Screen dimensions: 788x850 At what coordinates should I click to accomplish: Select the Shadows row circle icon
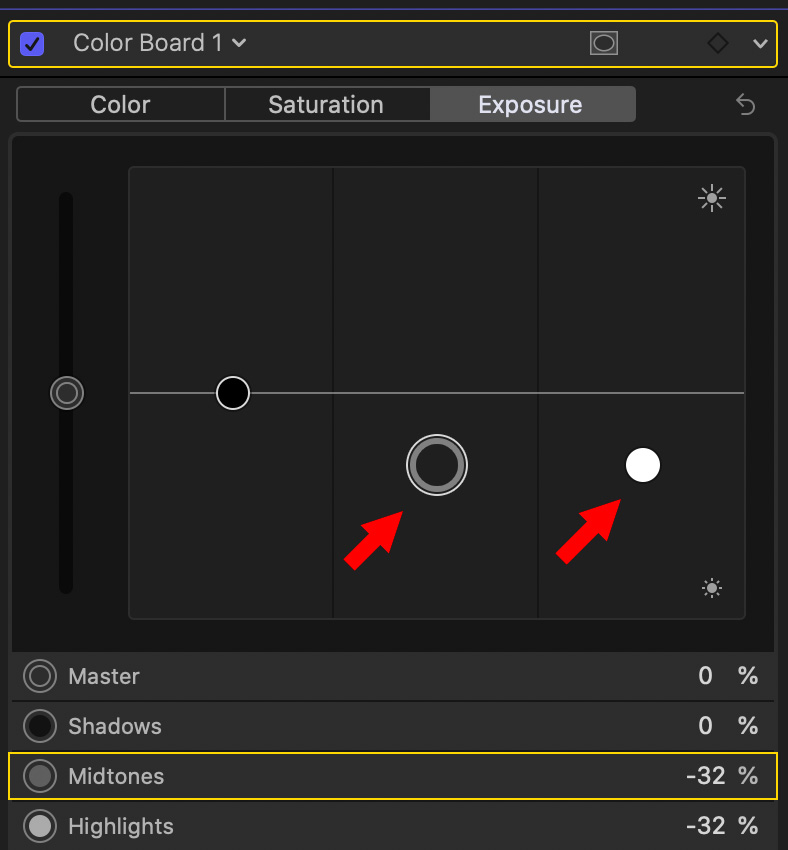tap(41, 727)
